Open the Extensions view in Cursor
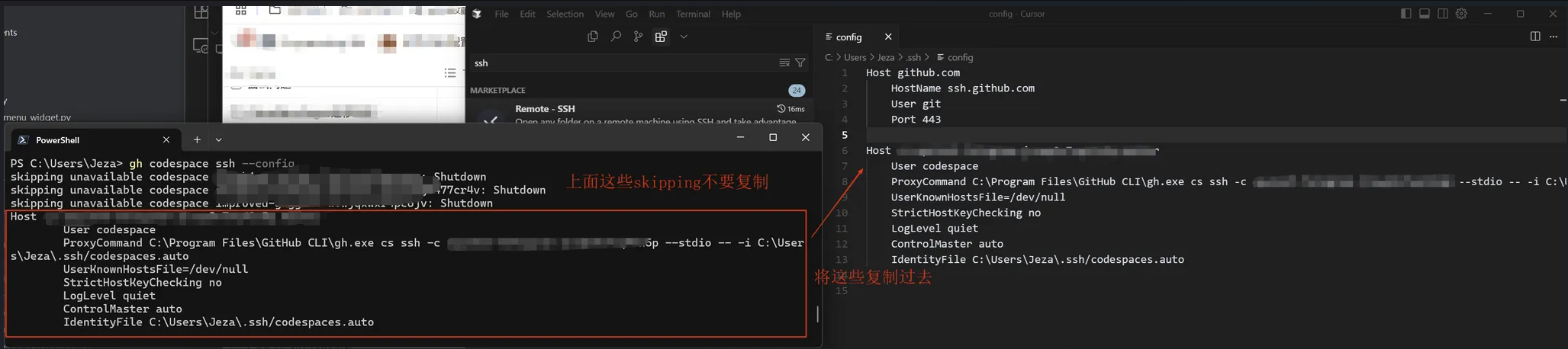This screenshot has width=1568, height=349. pos(661,37)
